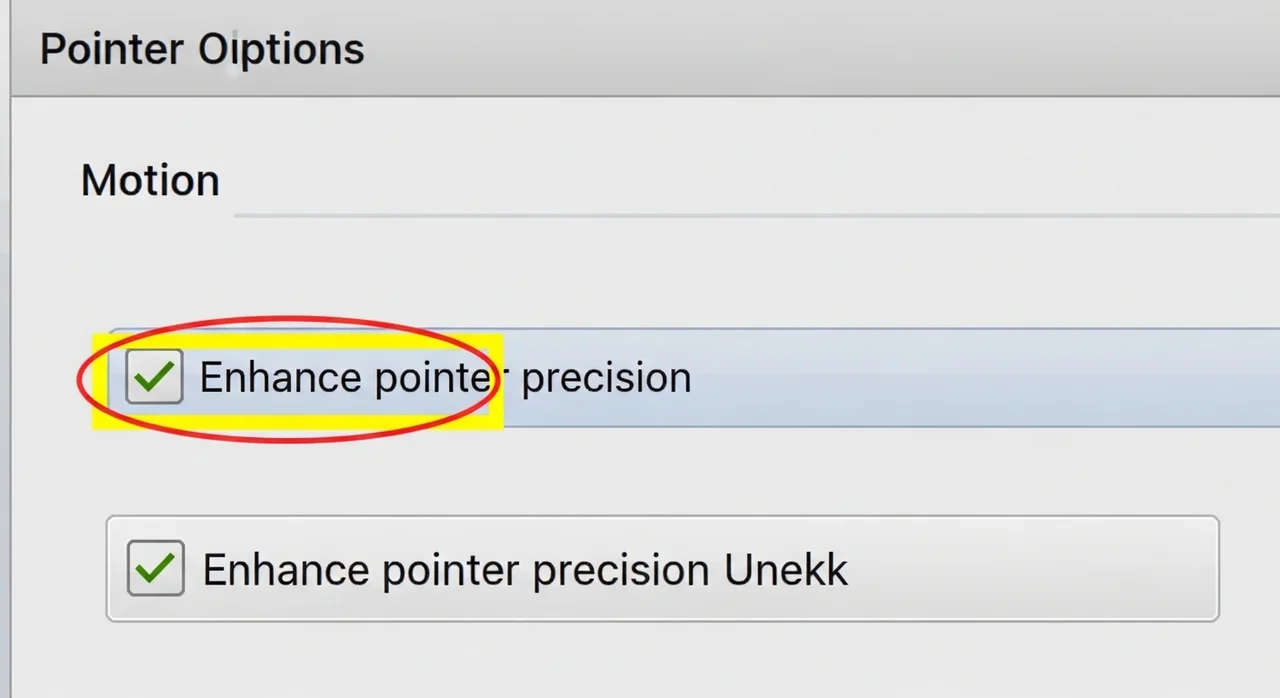Toggle the highlighted Enhance pointer precision checkbox
This screenshot has height=698, width=1280.
pyautogui.click(x=154, y=377)
